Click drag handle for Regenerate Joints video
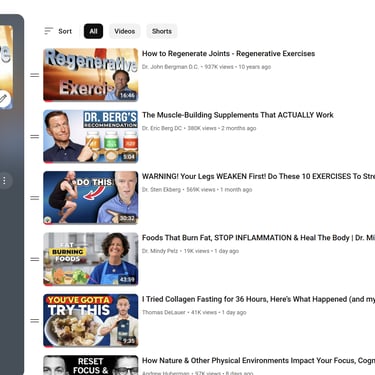The width and height of the screenshot is (375, 375). (35, 75)
